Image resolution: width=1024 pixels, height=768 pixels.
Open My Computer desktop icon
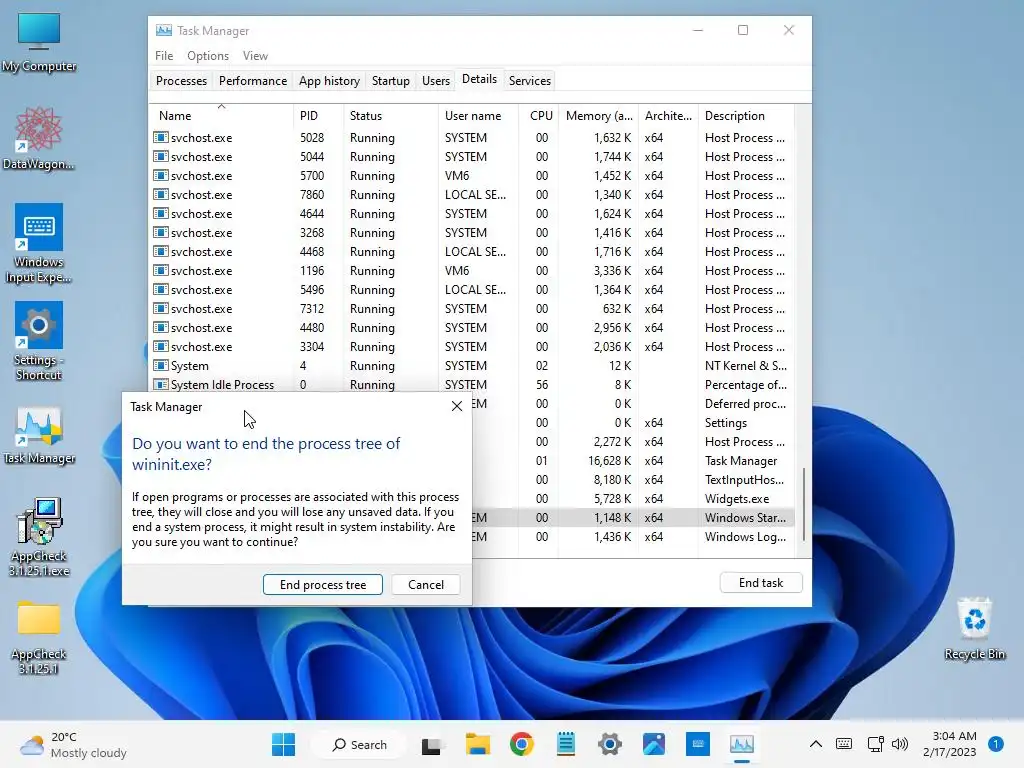pos(39,42)
